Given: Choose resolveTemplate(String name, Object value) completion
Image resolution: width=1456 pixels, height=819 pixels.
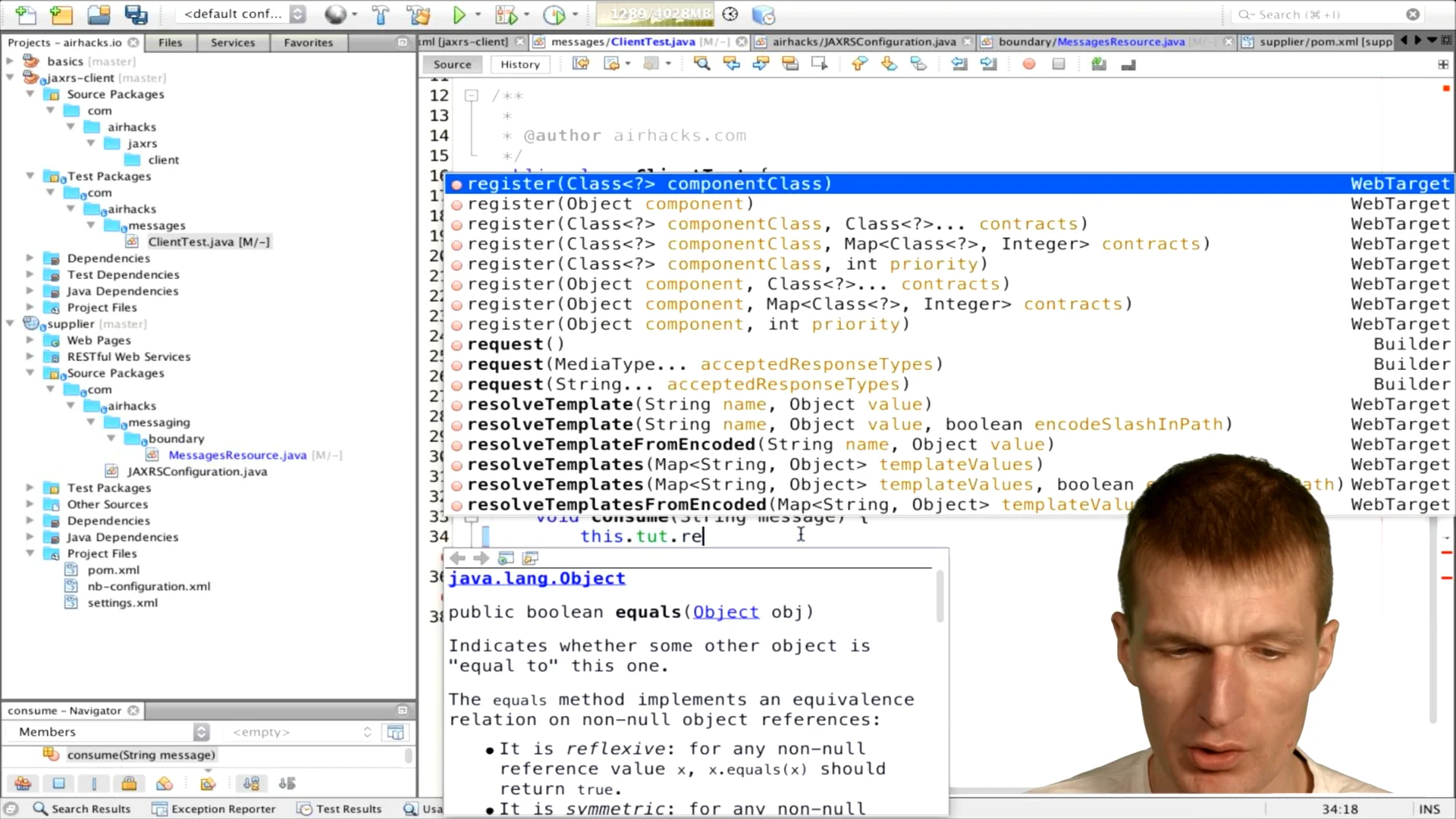Looking at the screenshot, I should click(x=949, y=404).
